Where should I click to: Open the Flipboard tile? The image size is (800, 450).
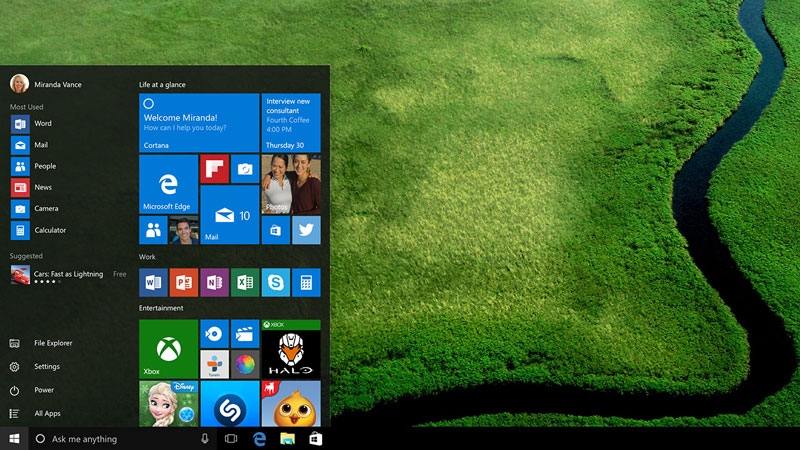[x=214, y=169]
